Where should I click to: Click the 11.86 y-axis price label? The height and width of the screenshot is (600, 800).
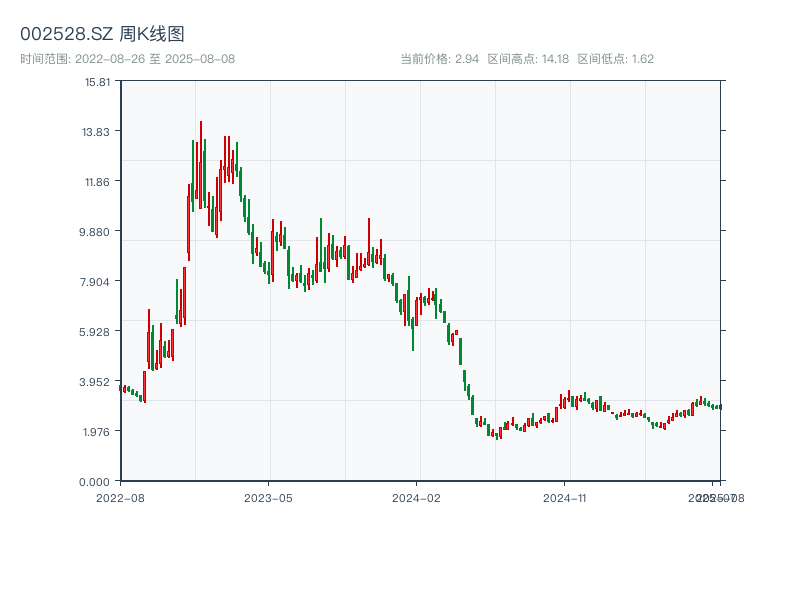[97, 182]
